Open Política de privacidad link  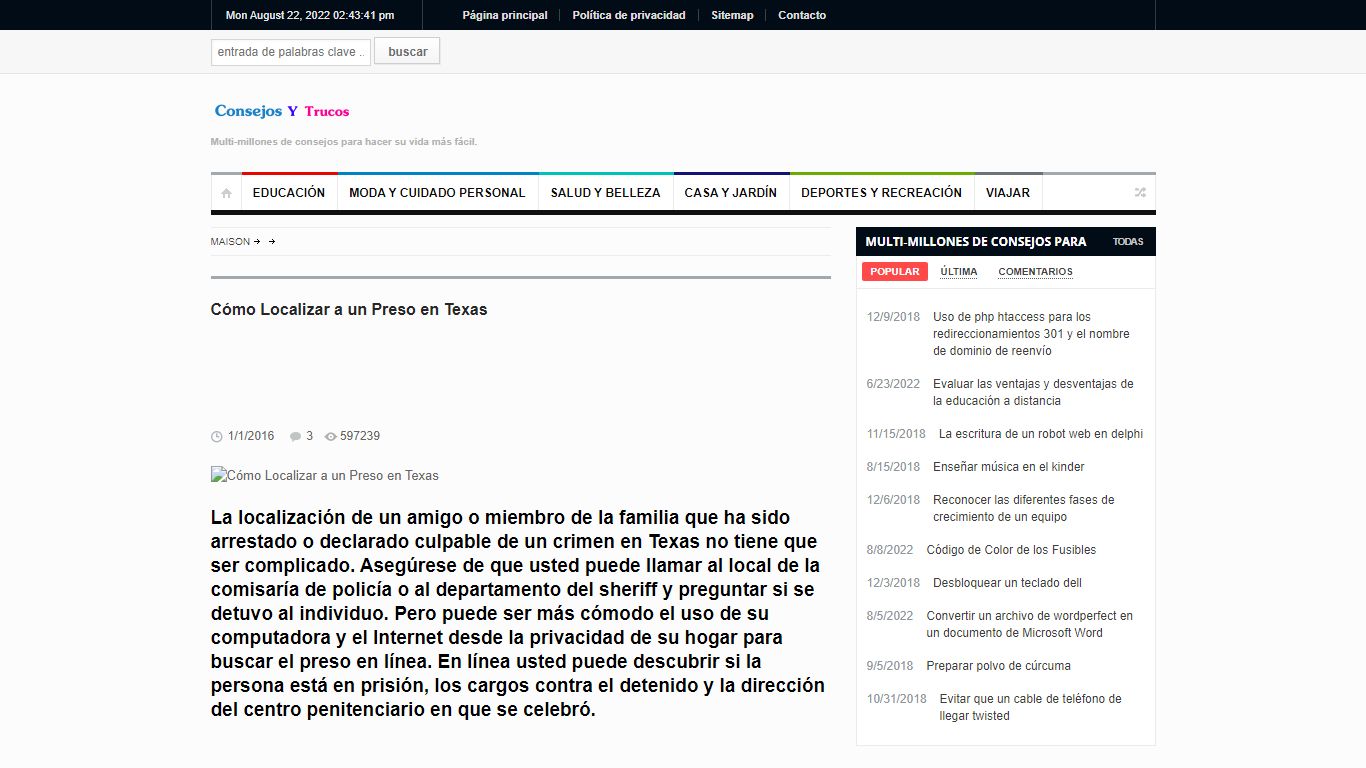(629, 15)
